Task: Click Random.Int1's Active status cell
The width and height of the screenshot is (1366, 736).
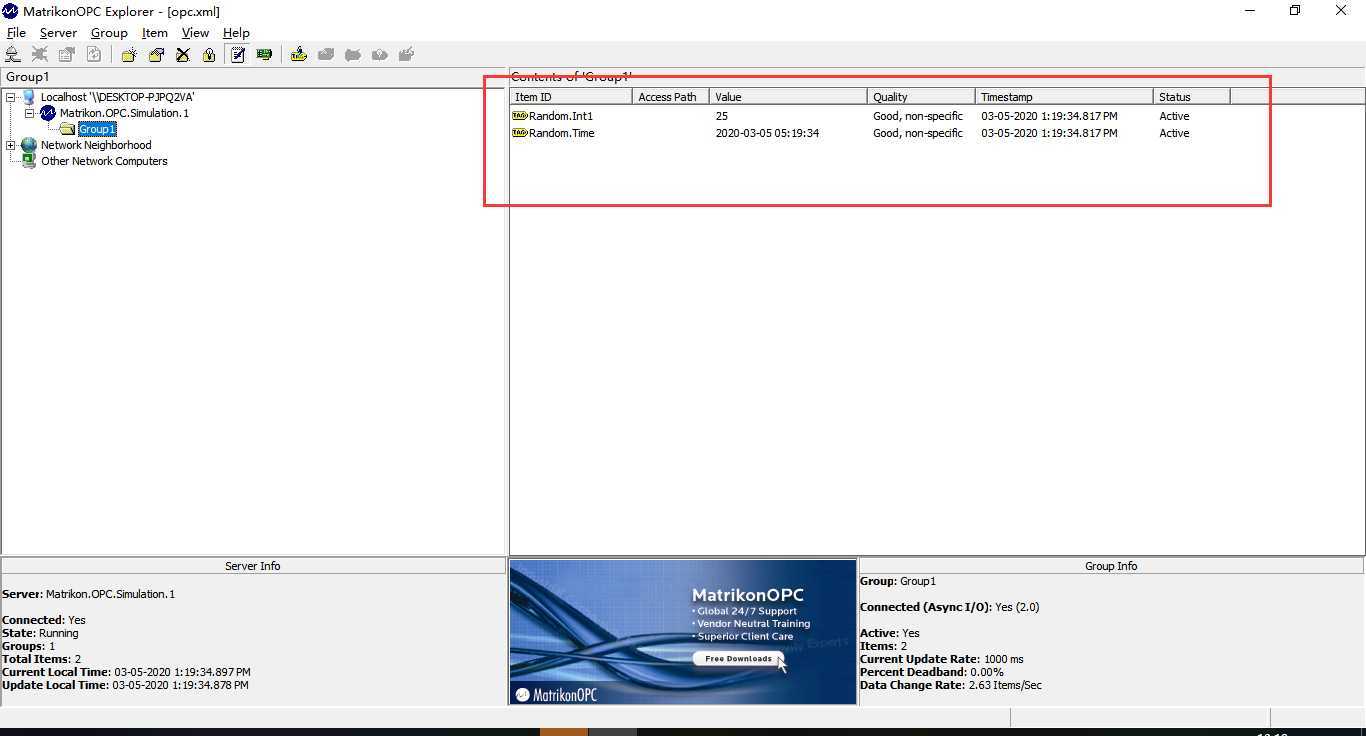Action: pos(1174,116)
